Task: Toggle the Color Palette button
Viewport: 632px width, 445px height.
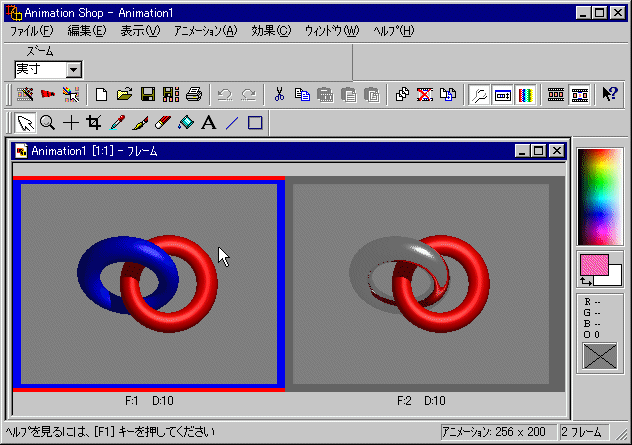Action: click(526, 95)
